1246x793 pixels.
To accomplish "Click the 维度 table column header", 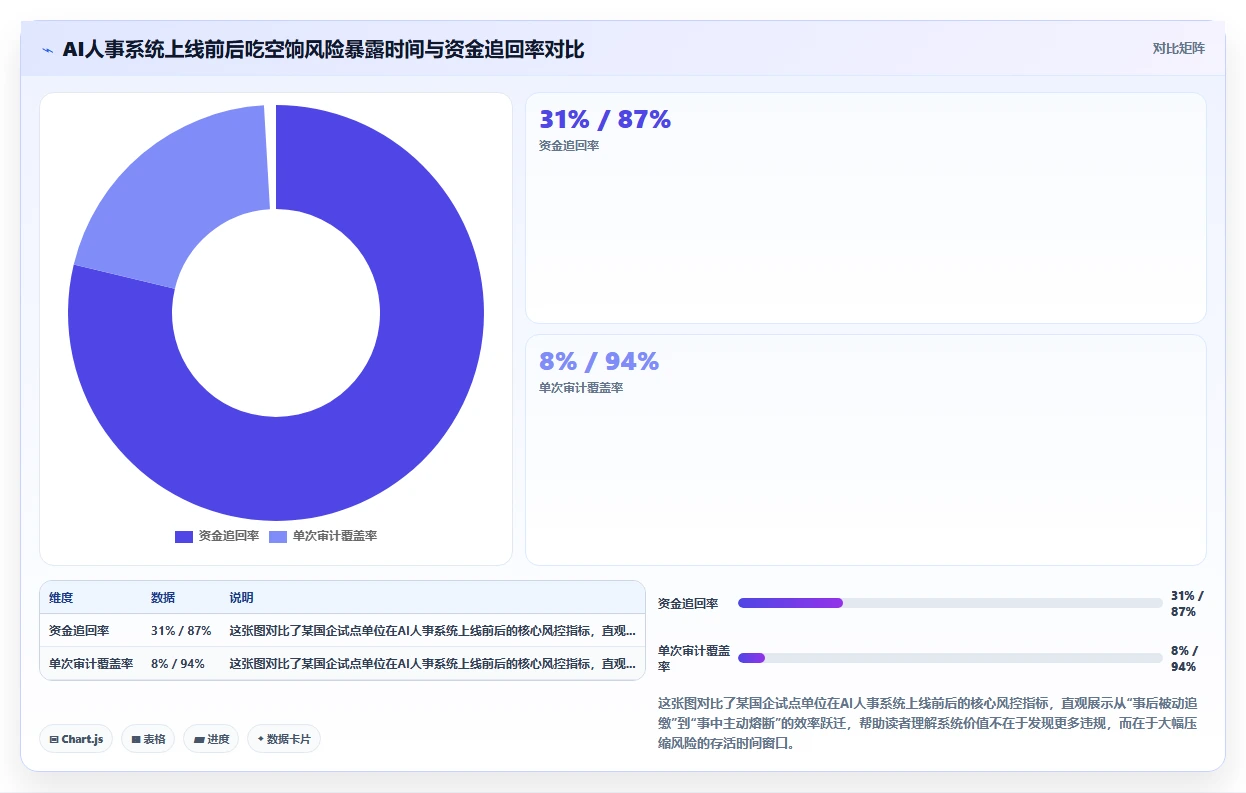I will 61,598.
